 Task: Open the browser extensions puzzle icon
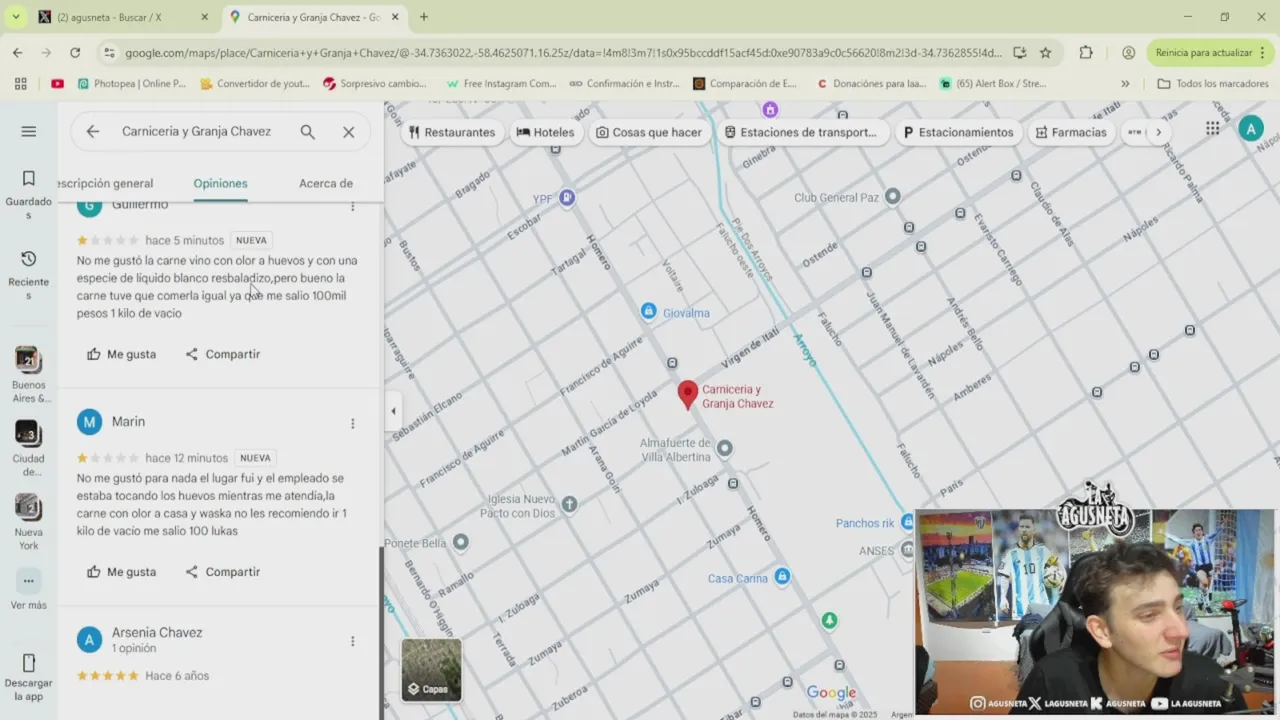[1086, 52]
